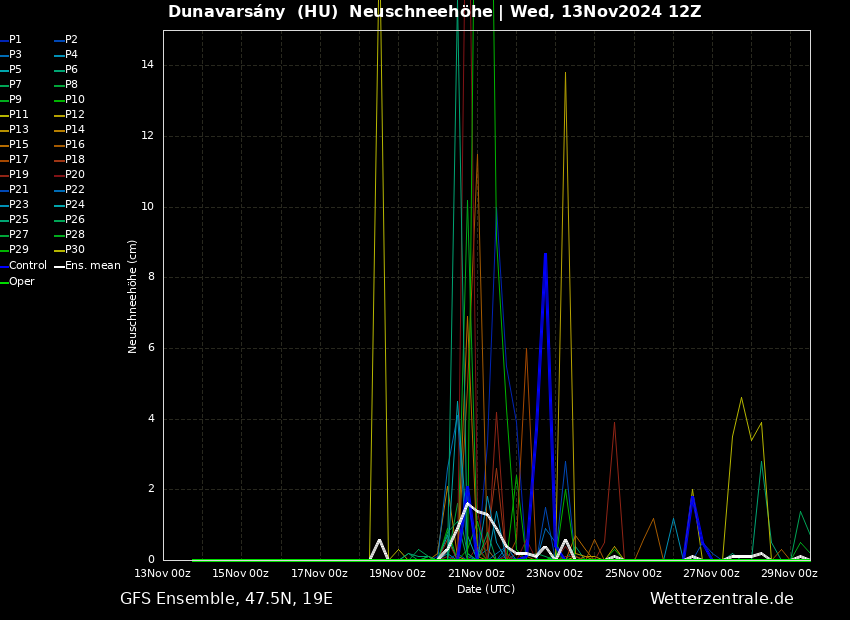Click the P7 legend entry
Viewport: 850px width, 620px height.
point(15,85)
